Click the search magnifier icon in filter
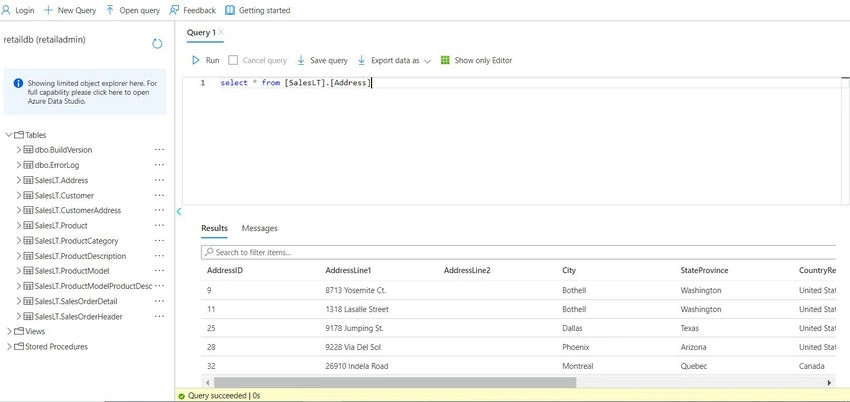 click(209, 252)
